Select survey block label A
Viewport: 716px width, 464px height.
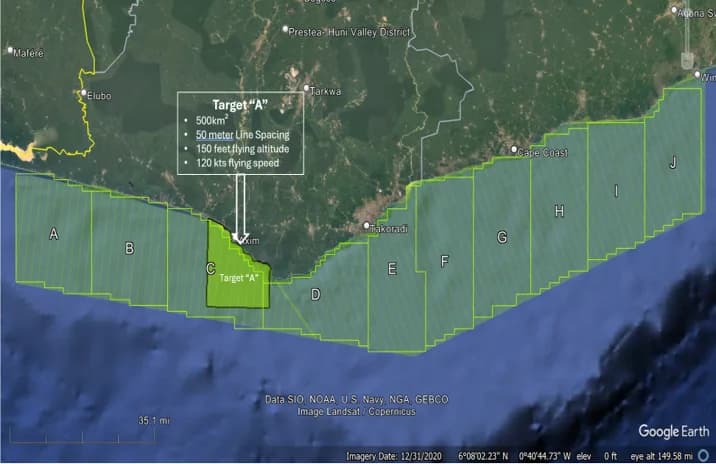(54, 234)
